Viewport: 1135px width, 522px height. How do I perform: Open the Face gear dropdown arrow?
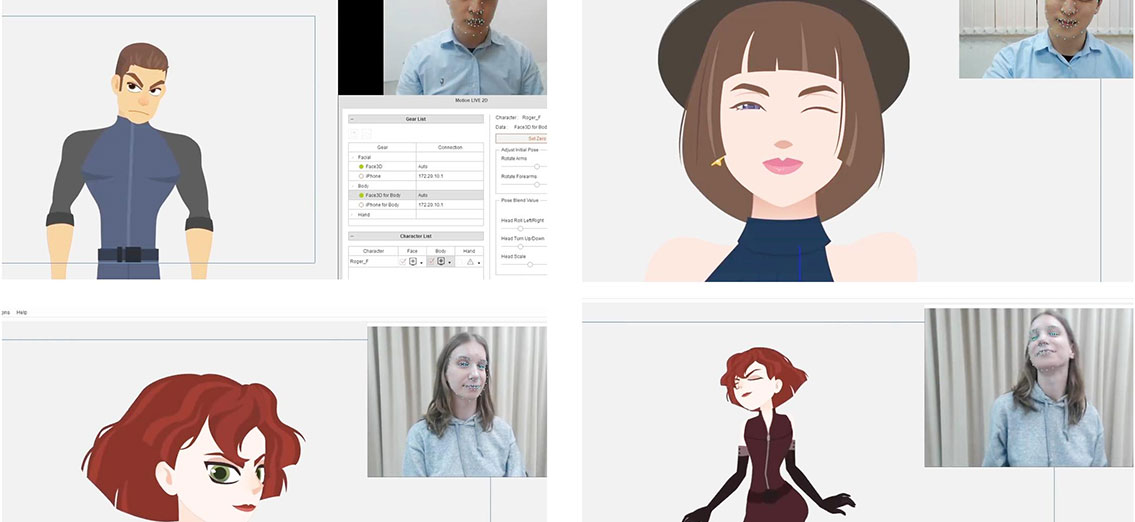(x=421, y=263)
